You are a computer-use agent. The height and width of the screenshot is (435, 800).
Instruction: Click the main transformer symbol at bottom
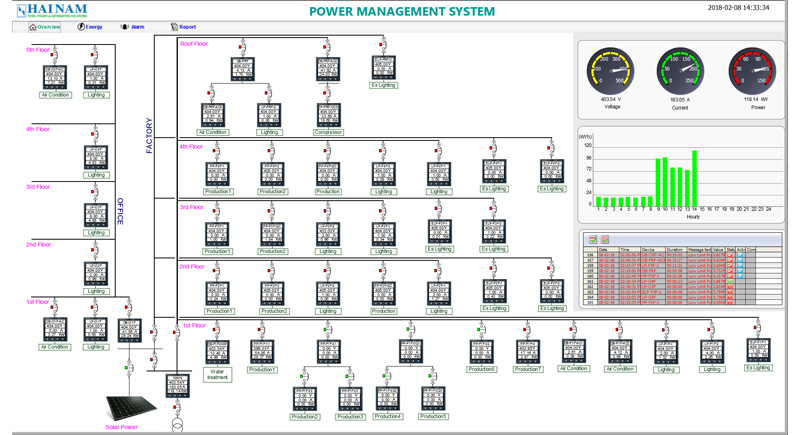pos(176,426)
